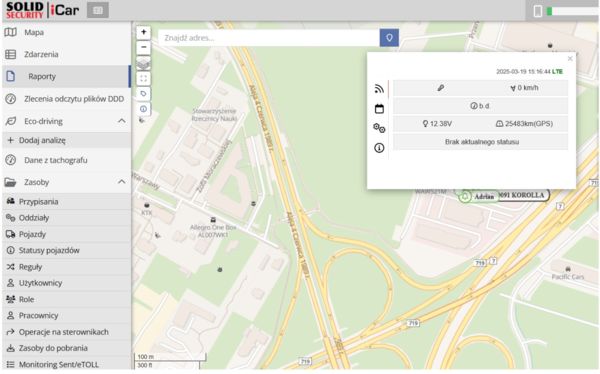Open the calendar icon in vehicle popup
This screenshot has height=374, width=600.
coord(379,109)
